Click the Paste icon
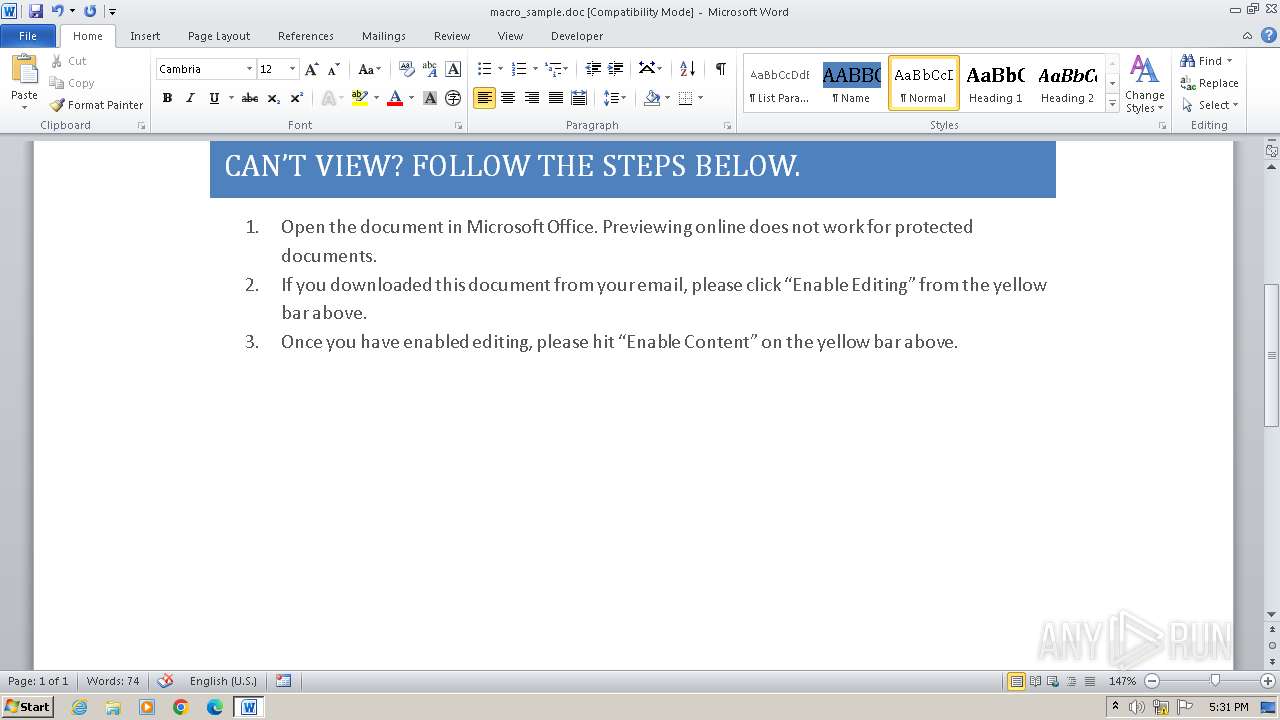This screenshot has width=1280, height=720. [x=24, y=70]
